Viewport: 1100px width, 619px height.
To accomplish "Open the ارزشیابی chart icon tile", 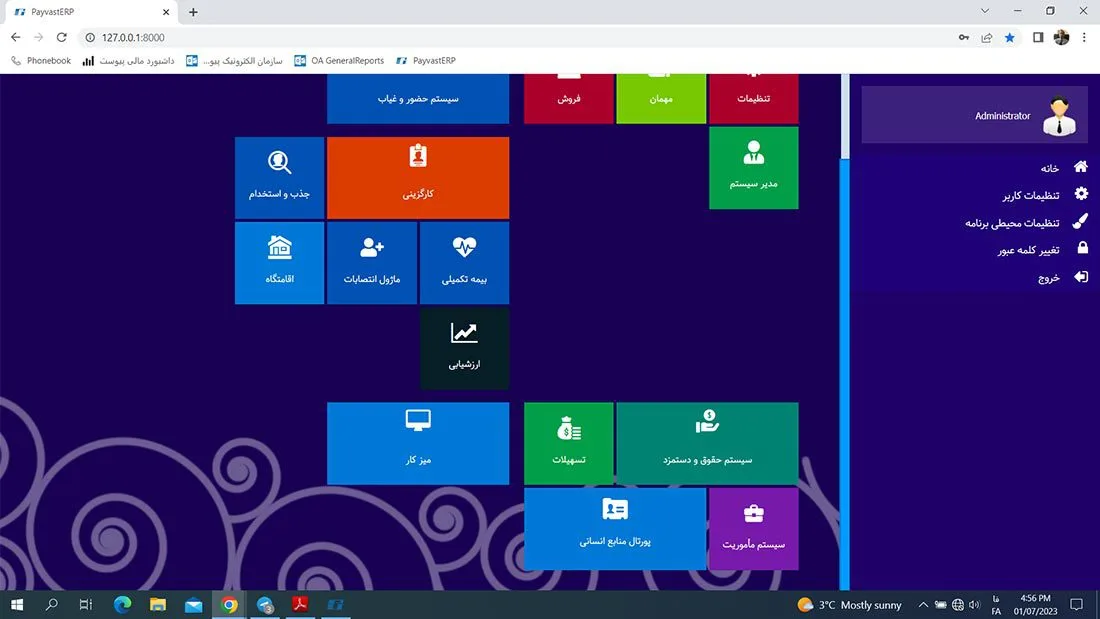I will tap(464, 347).
